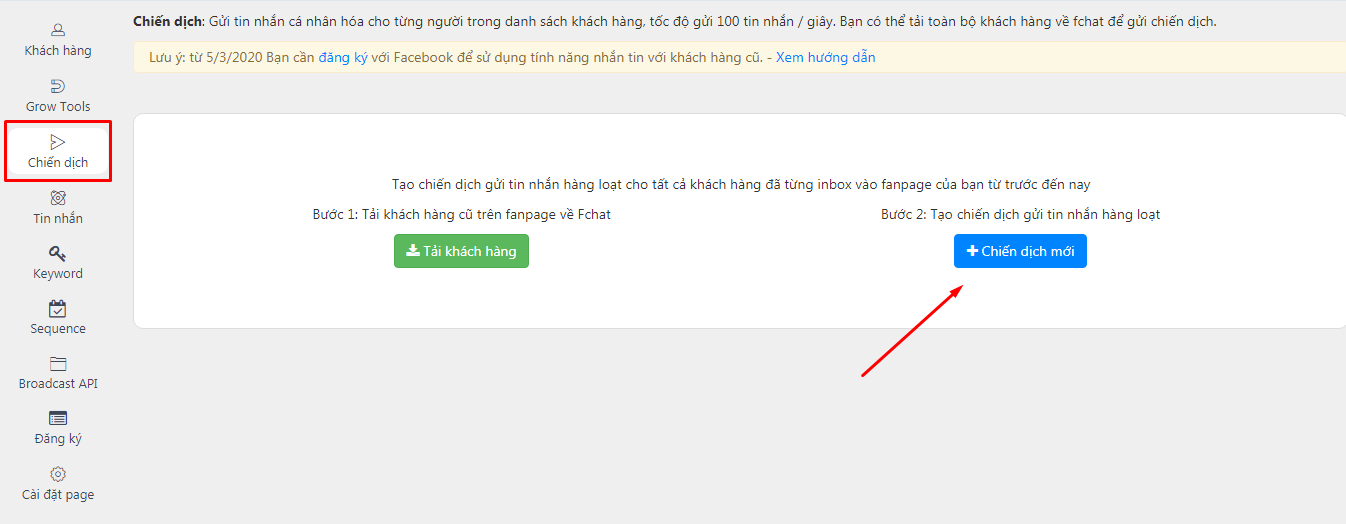Follow the đăng ký link in the notice

click(343, 58)
